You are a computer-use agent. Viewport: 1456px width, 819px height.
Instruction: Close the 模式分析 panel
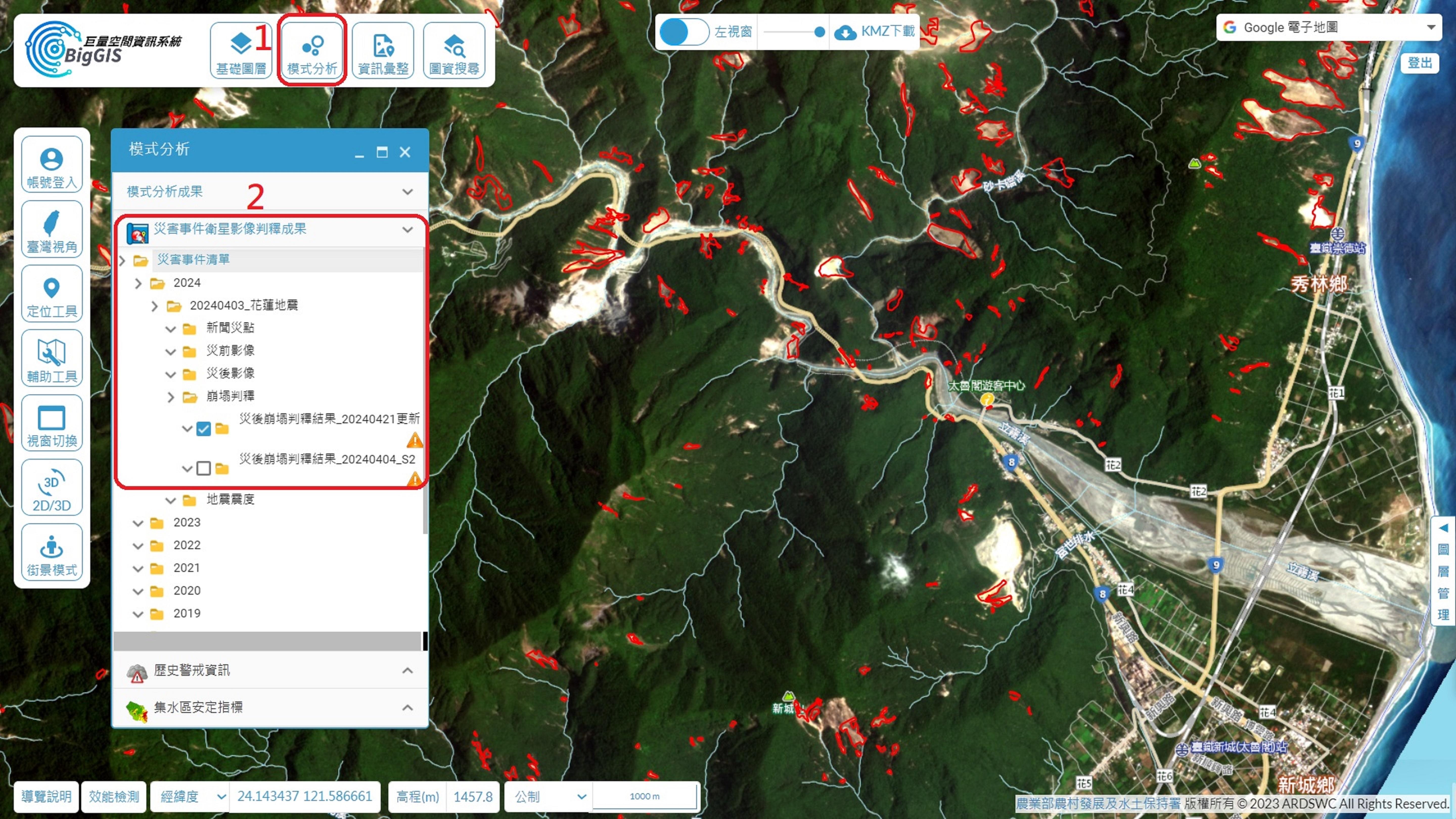[405, 152]
